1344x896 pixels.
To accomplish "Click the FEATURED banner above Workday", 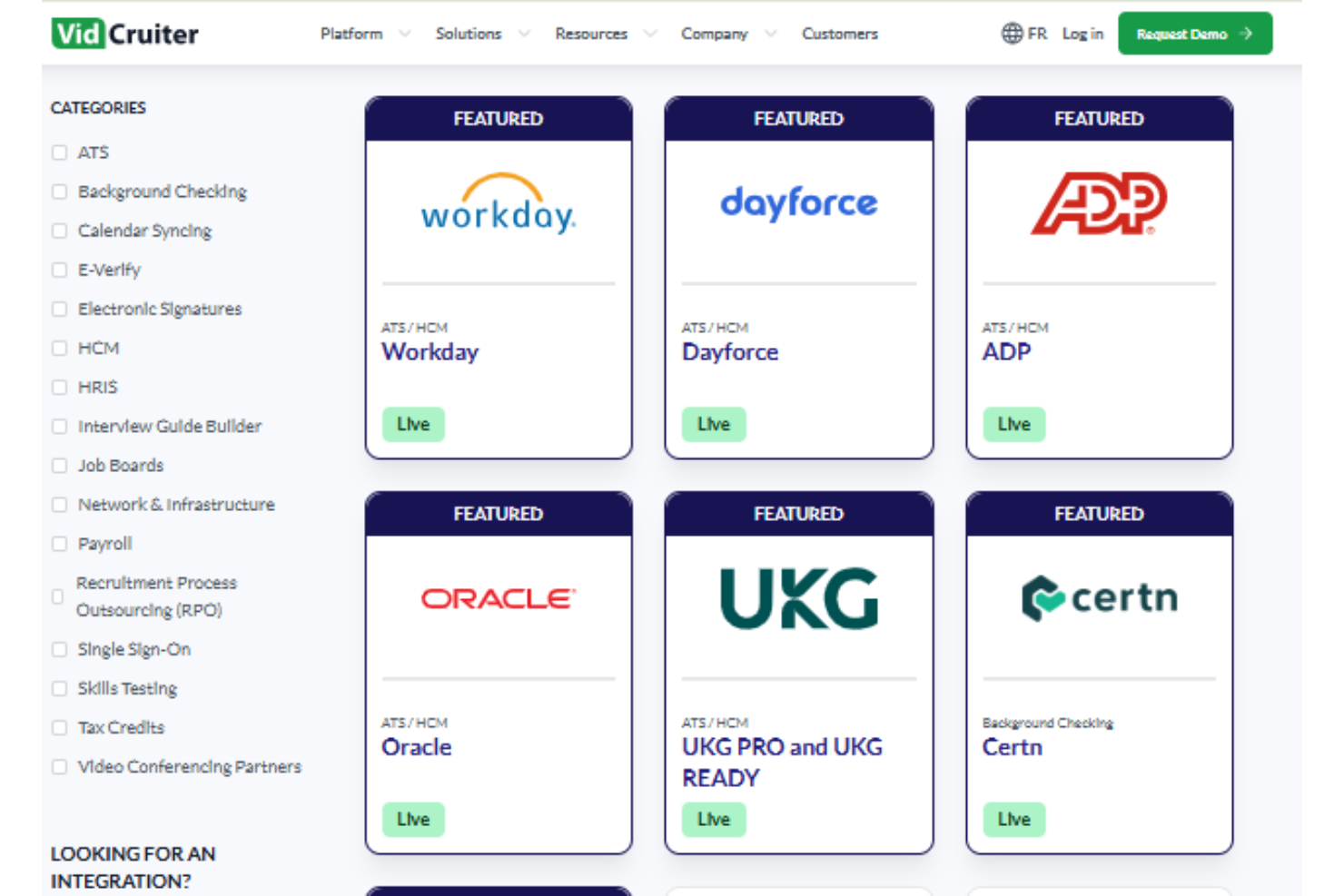I will tap(499, 119).
